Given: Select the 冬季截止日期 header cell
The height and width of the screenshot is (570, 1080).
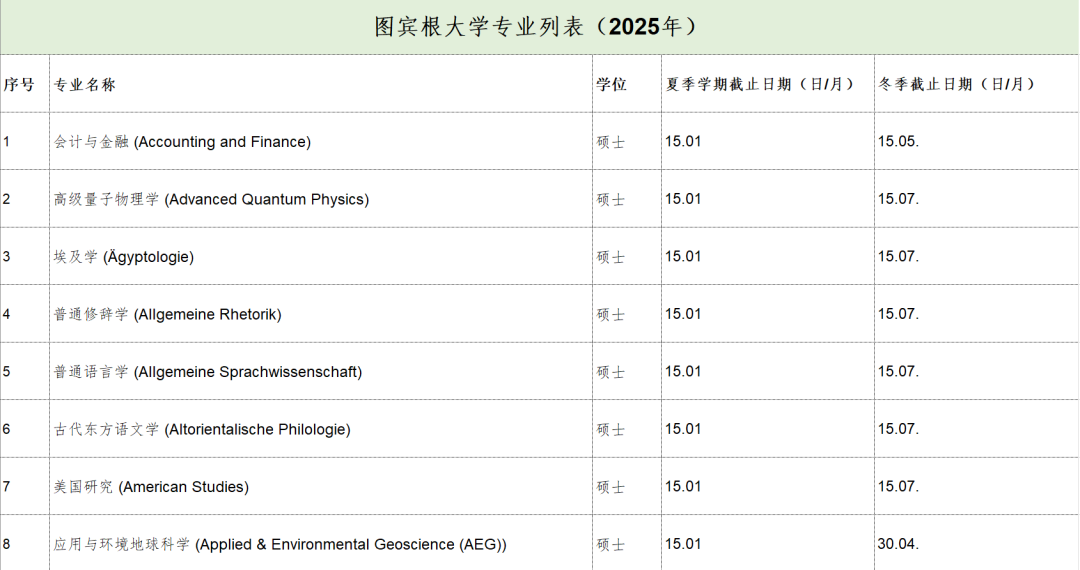Looking at the screenshot, I should coord(957,84).
